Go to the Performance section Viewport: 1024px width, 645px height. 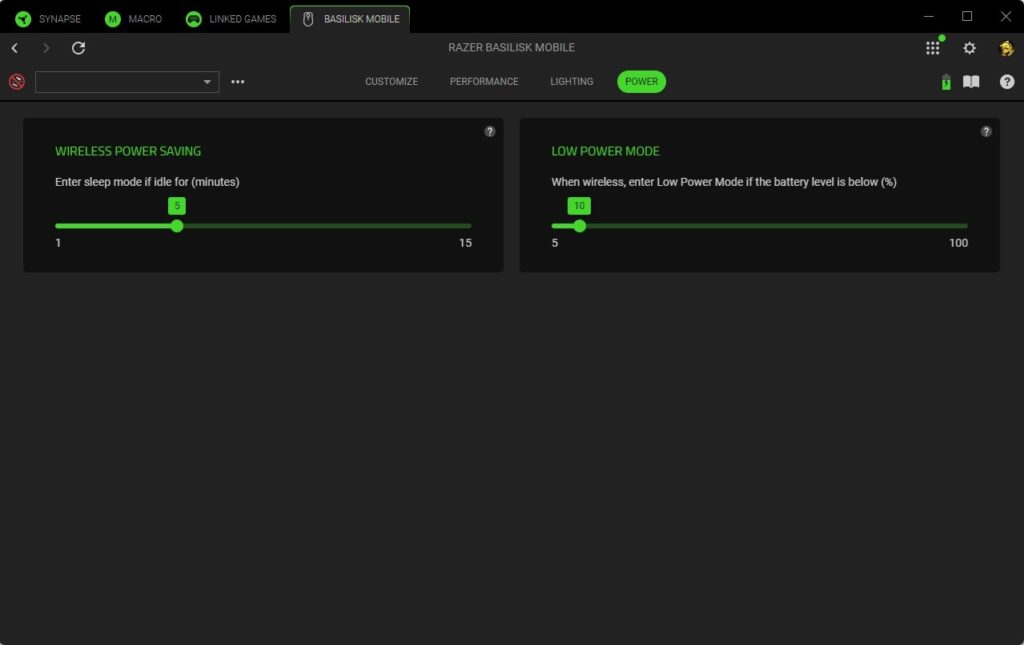(x=484, y=82)
